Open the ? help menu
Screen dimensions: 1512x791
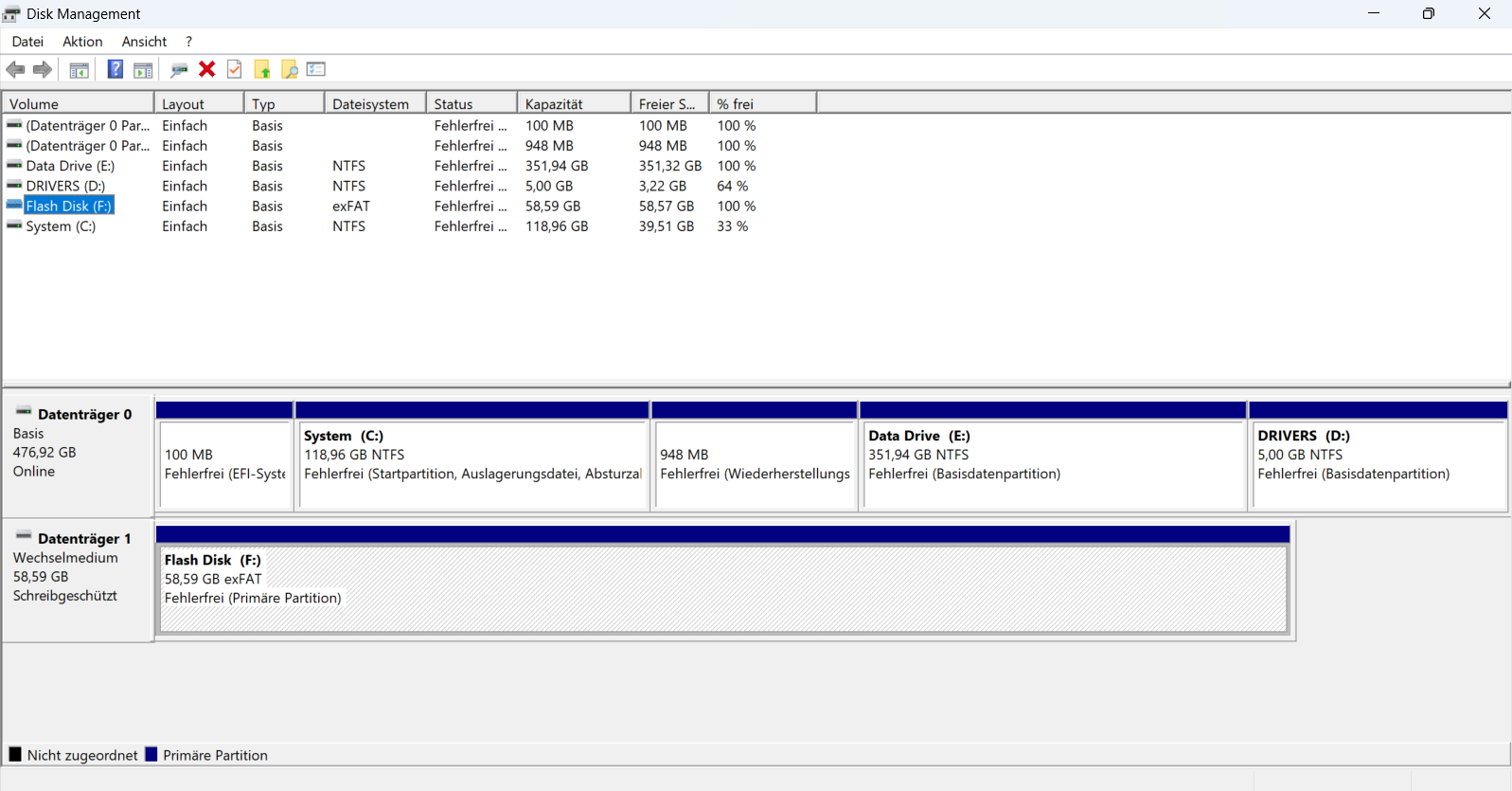click(188, 42)
